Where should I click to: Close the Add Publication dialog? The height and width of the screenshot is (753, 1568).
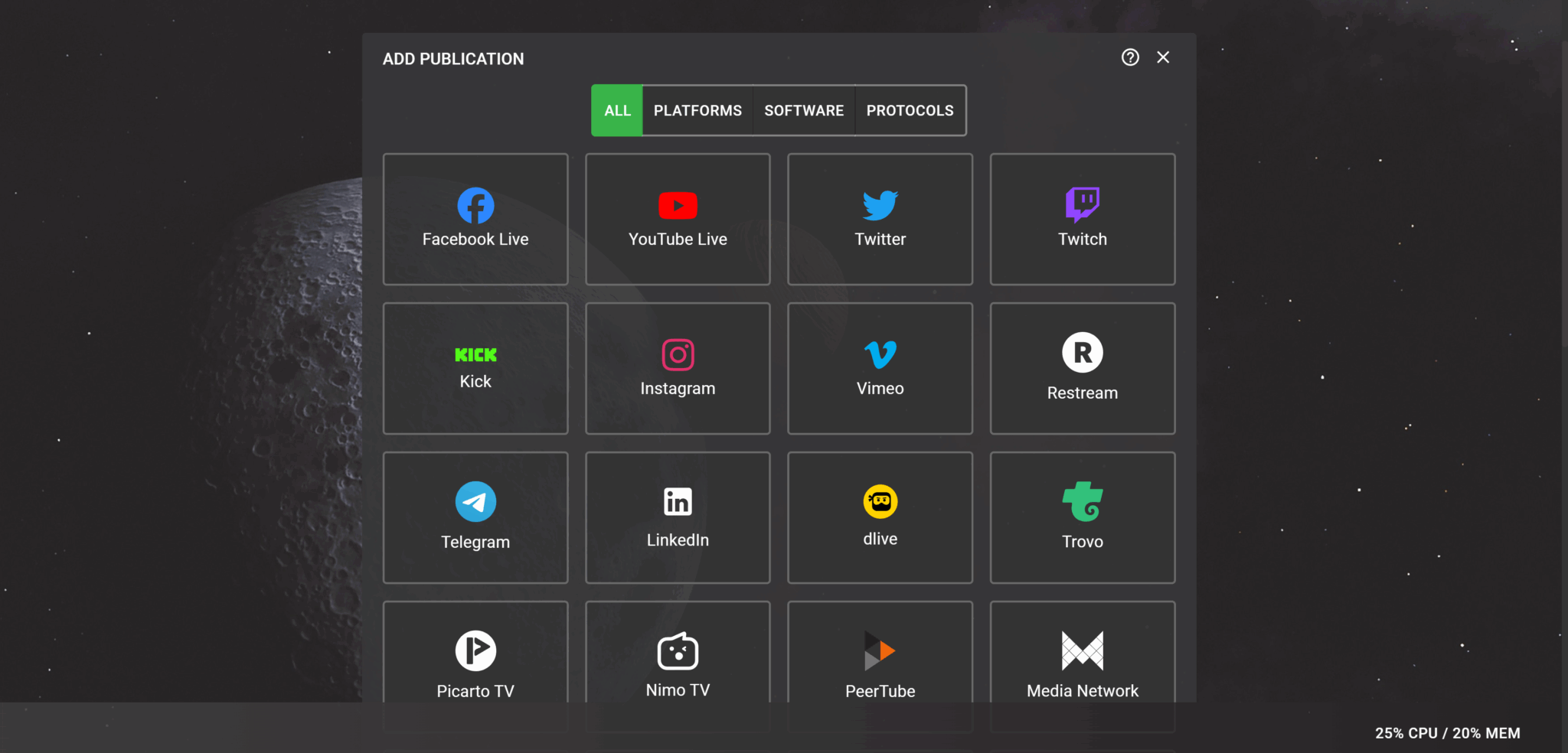1163,57
